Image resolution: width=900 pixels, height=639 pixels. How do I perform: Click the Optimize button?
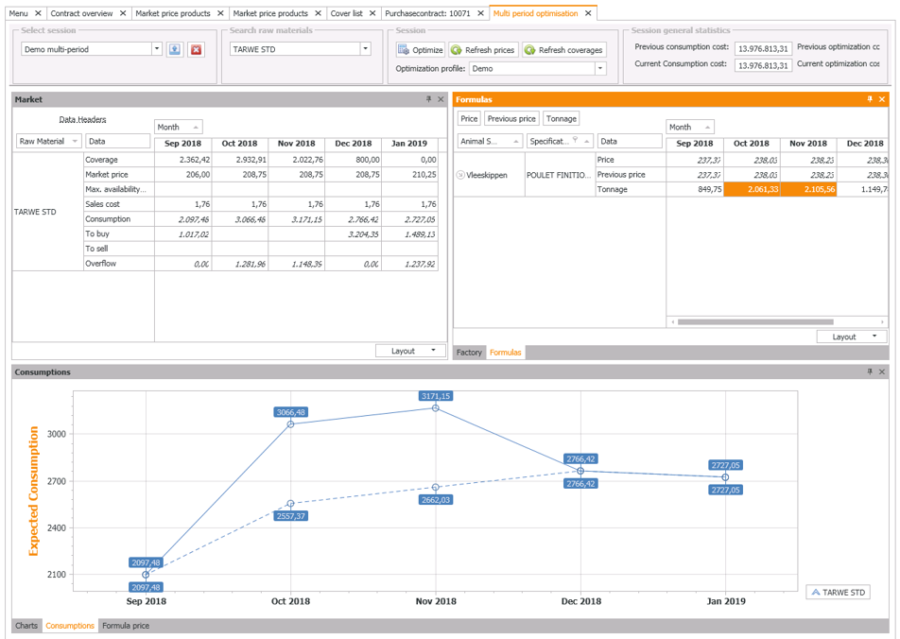point(420,49)
